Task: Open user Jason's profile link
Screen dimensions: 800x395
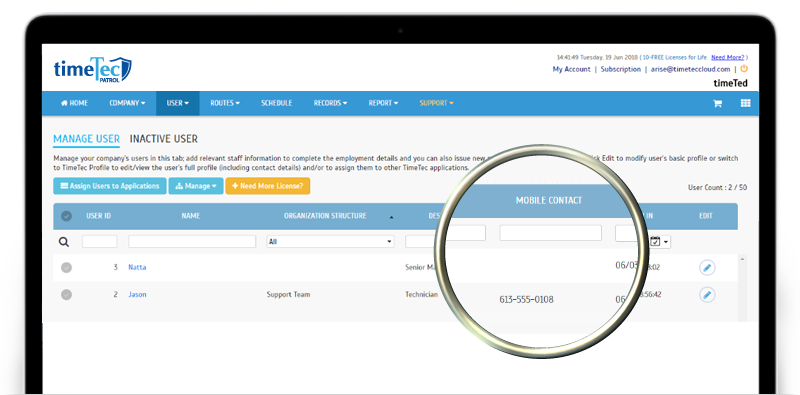Action: coord(137,294)
